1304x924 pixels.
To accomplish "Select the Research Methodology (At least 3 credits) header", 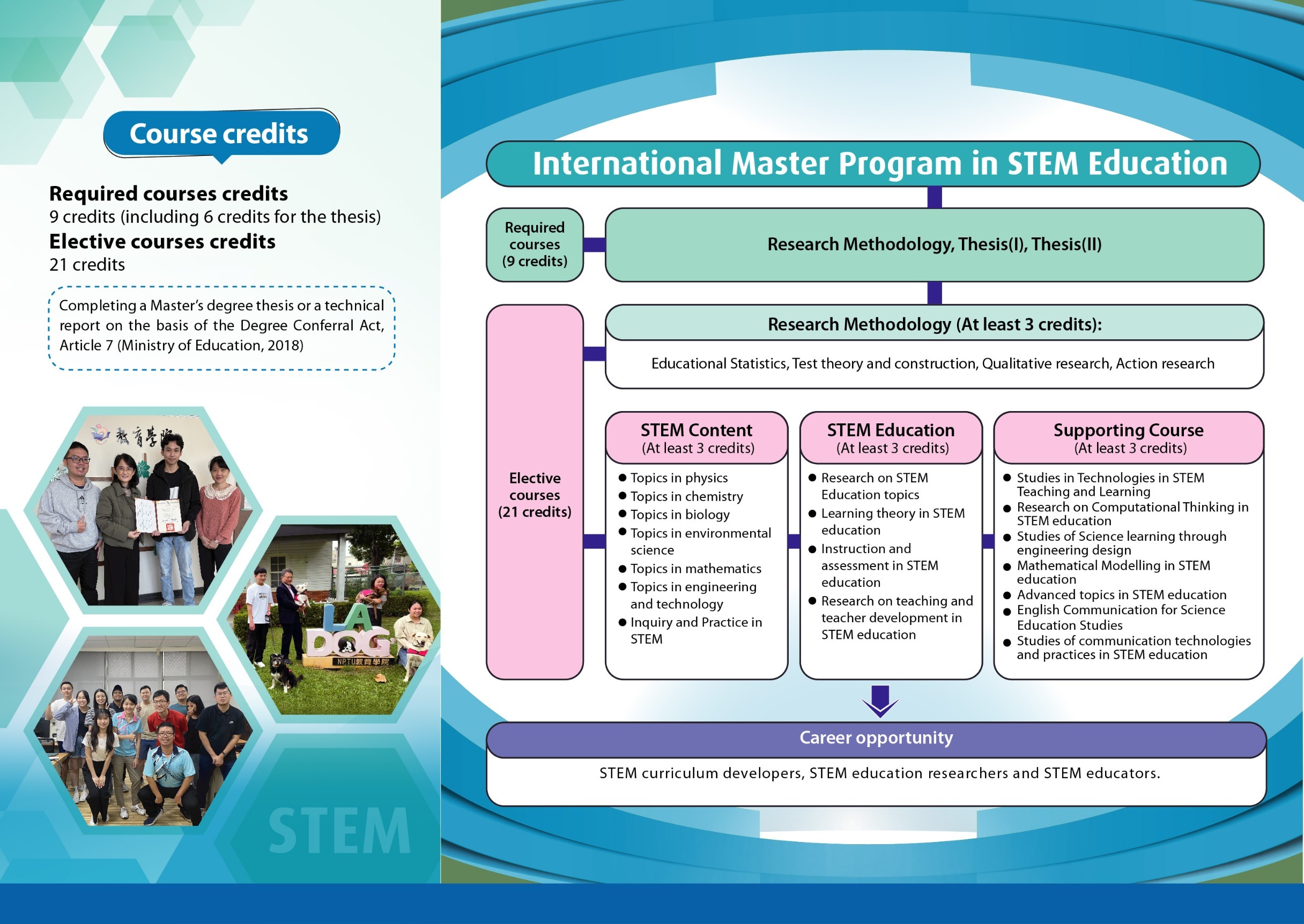I will point(934,324).
